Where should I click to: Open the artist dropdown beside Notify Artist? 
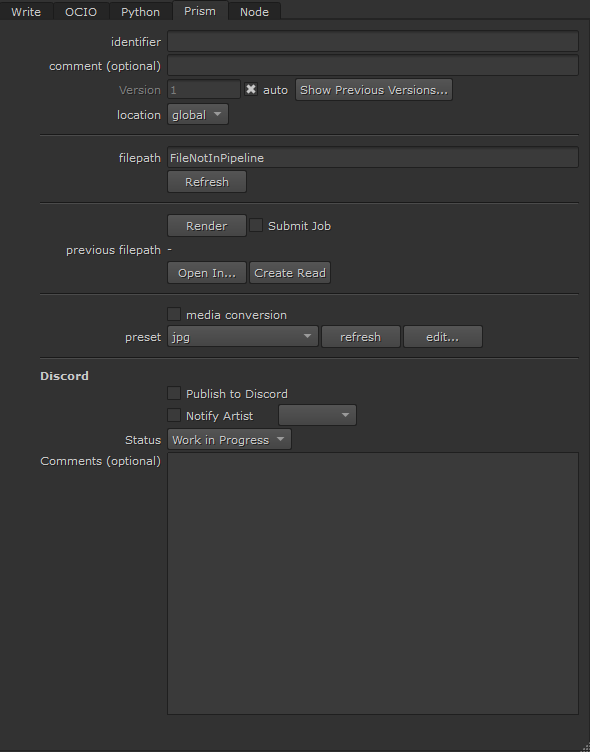click(317, 415)
